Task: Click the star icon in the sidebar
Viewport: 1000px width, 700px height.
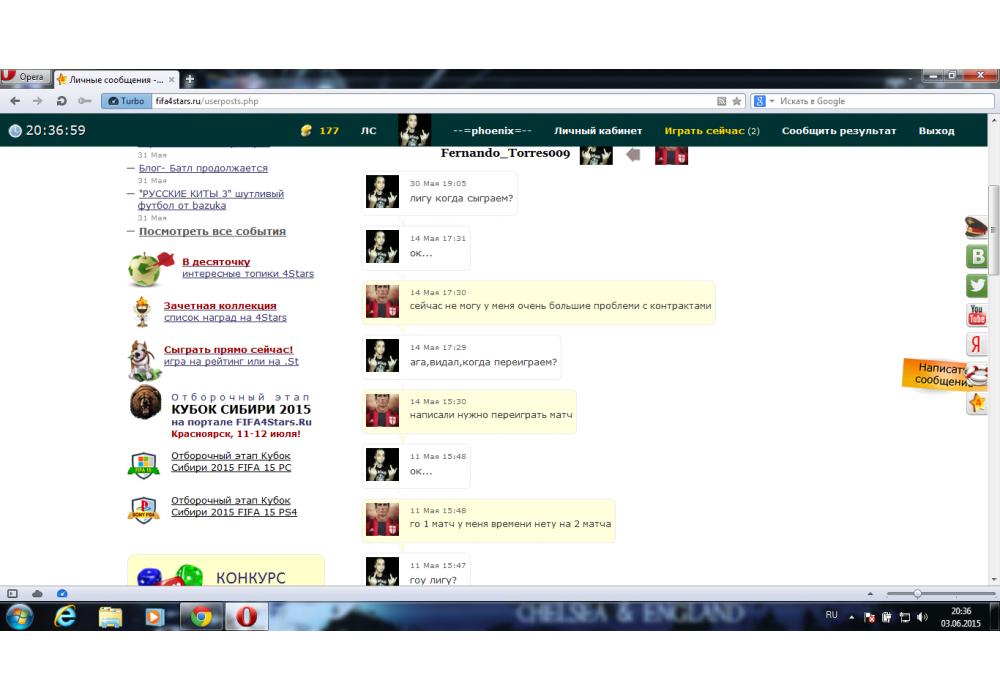Action: click(977, 403)
